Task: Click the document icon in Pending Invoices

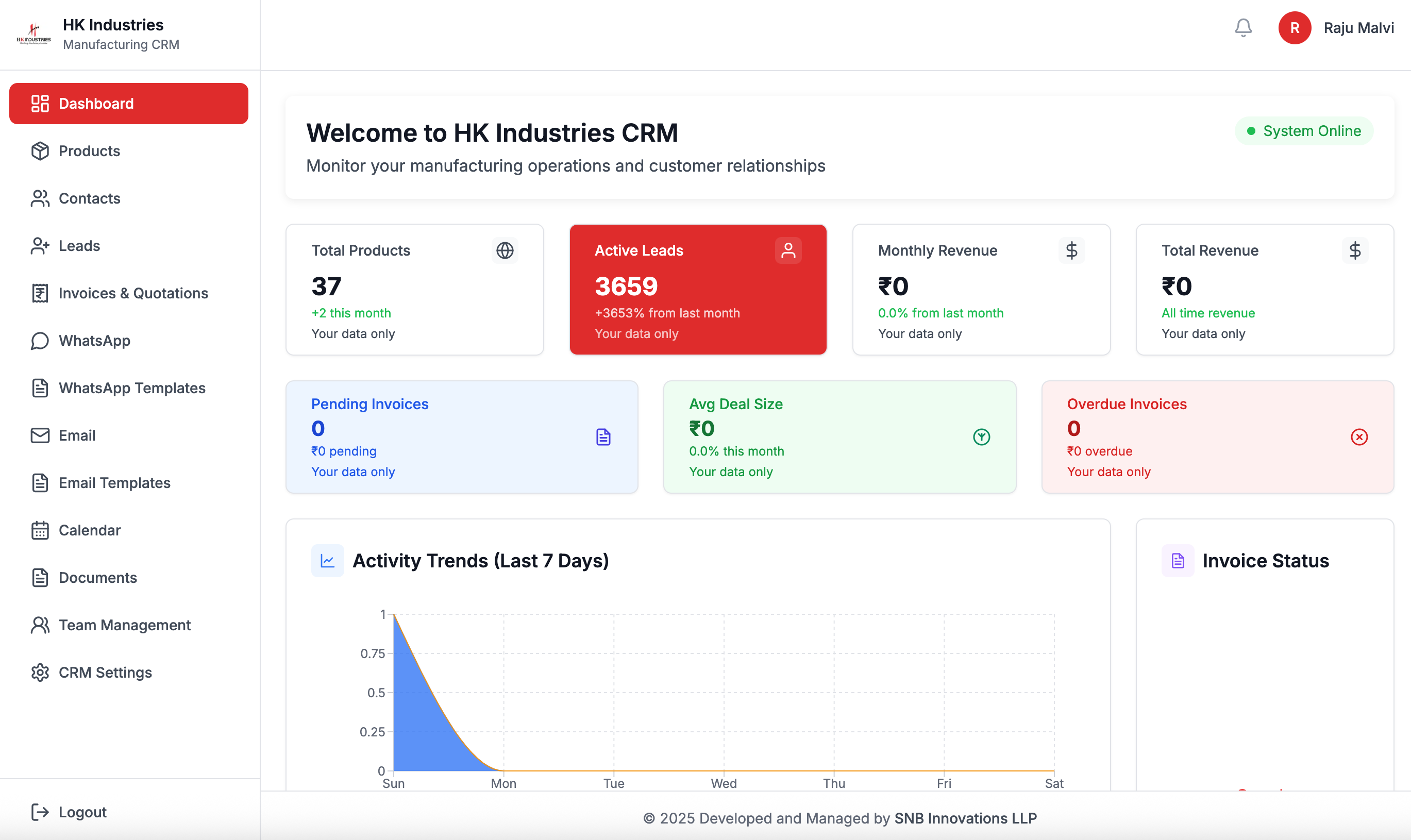Action: tap(603, 437)
